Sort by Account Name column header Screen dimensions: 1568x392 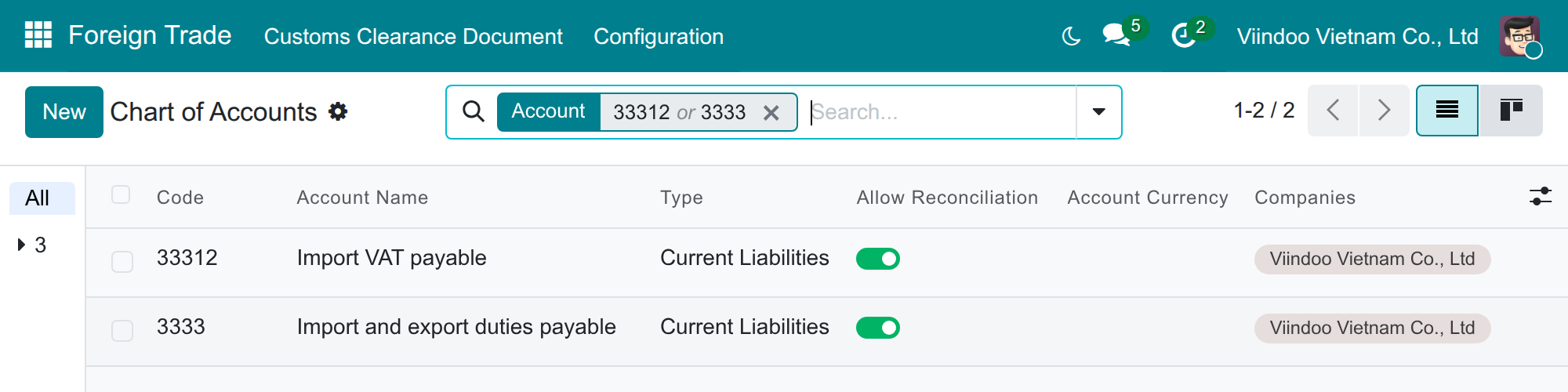[x=362, y=198]
